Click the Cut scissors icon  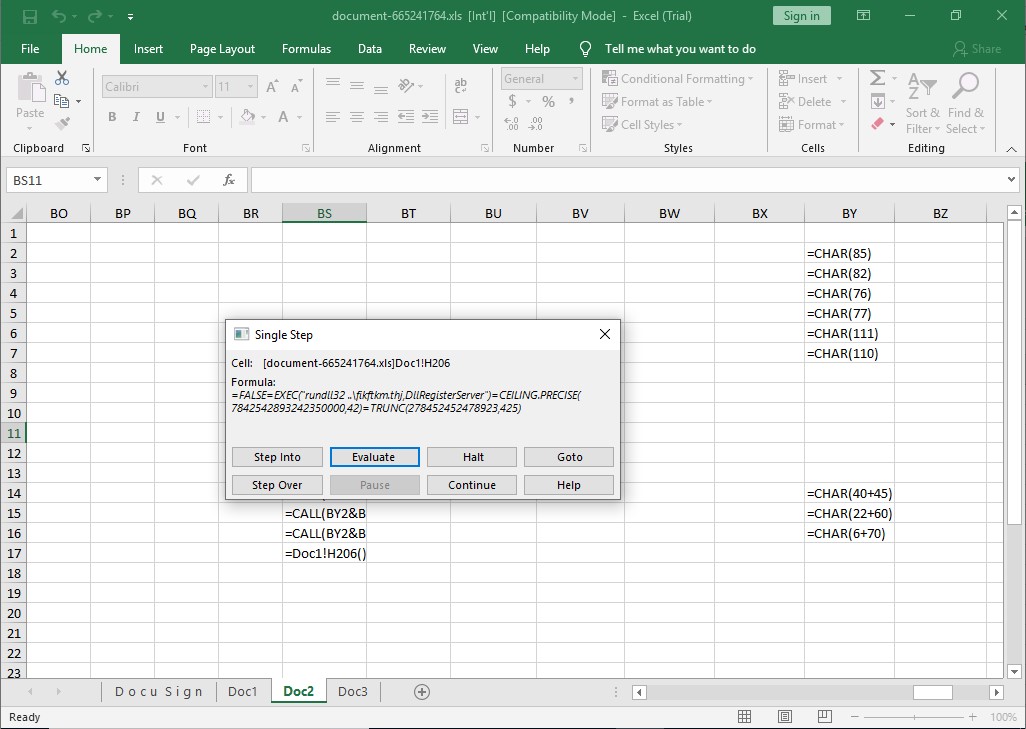click(x=62, y=78)
